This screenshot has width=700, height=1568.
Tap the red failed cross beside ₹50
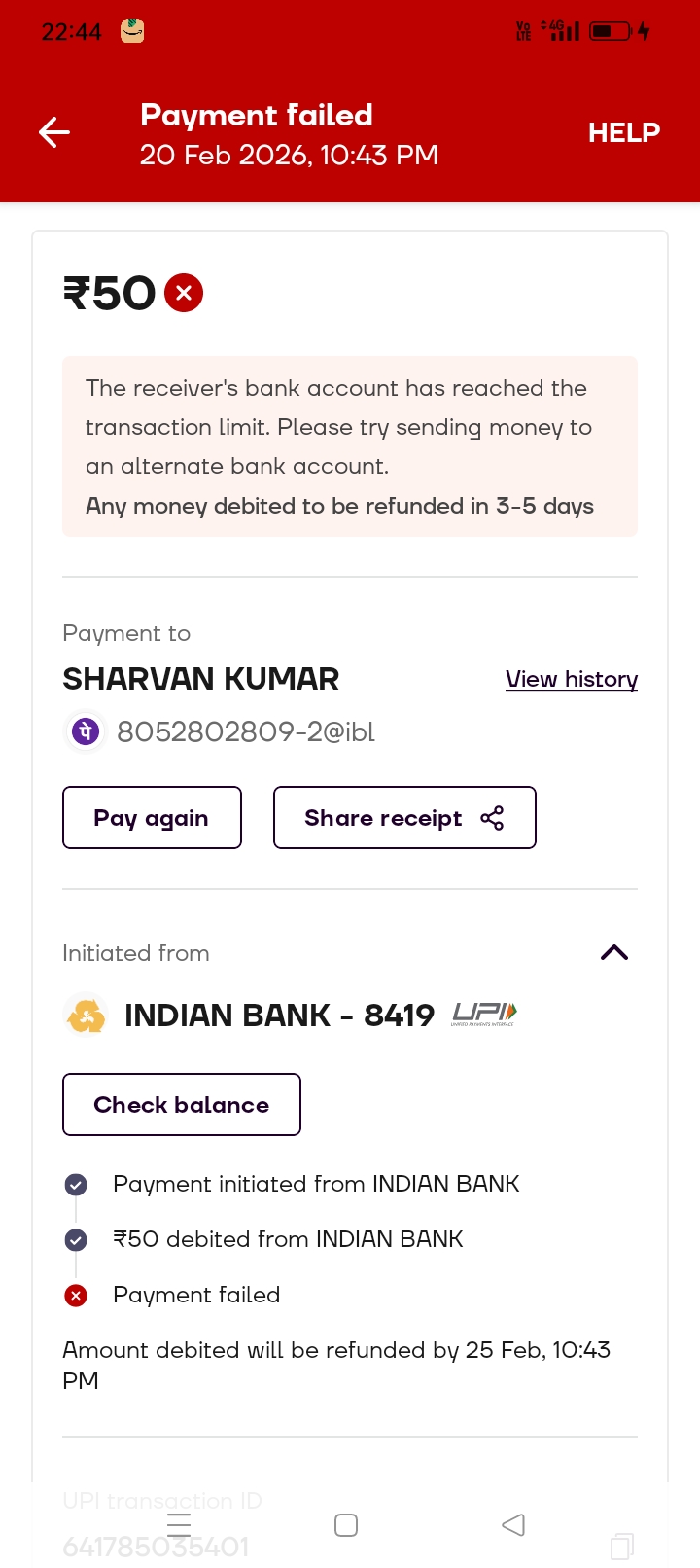[x=184, y=293]
